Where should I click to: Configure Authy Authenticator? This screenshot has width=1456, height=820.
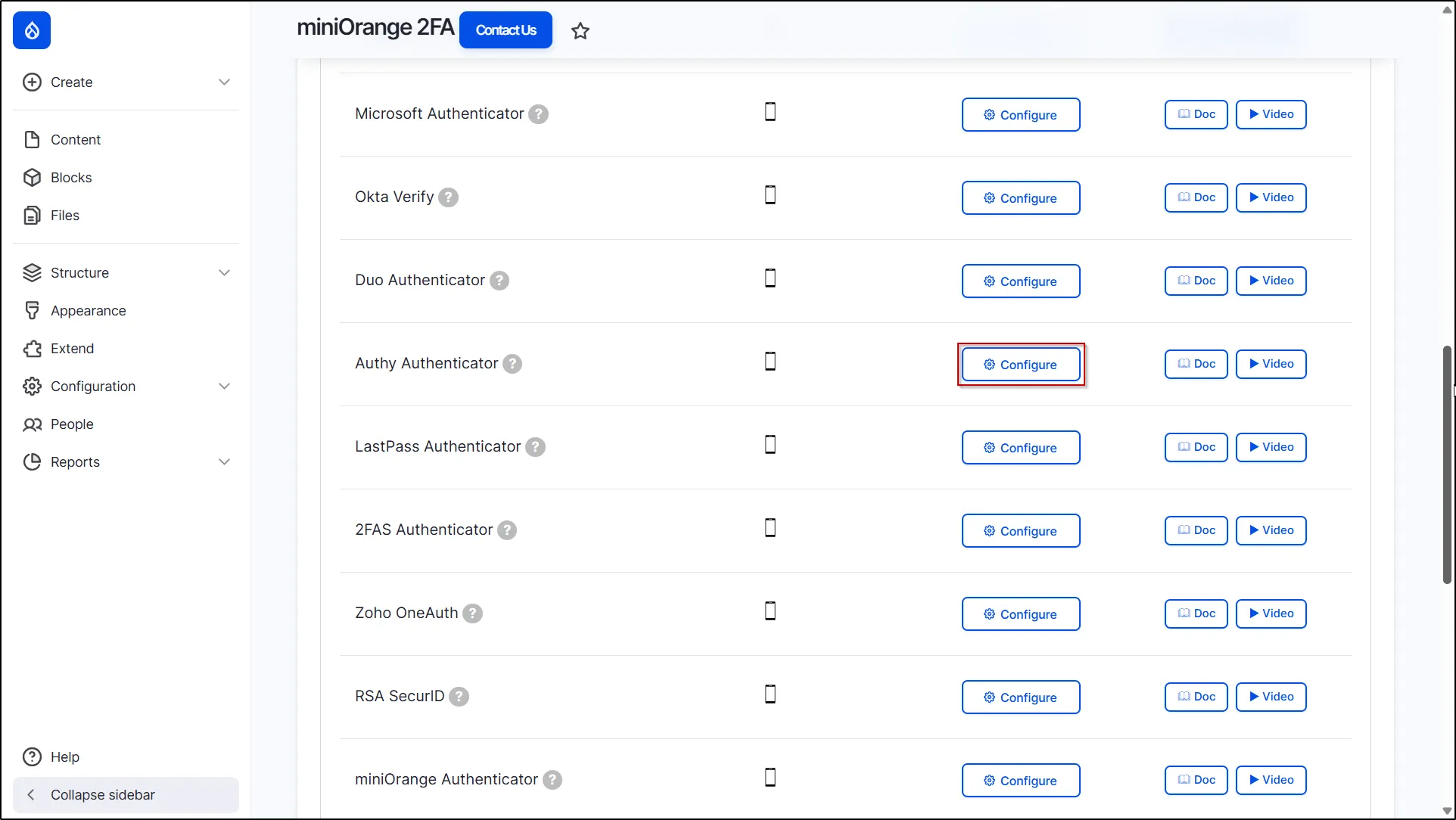(x=1021, y=365)
